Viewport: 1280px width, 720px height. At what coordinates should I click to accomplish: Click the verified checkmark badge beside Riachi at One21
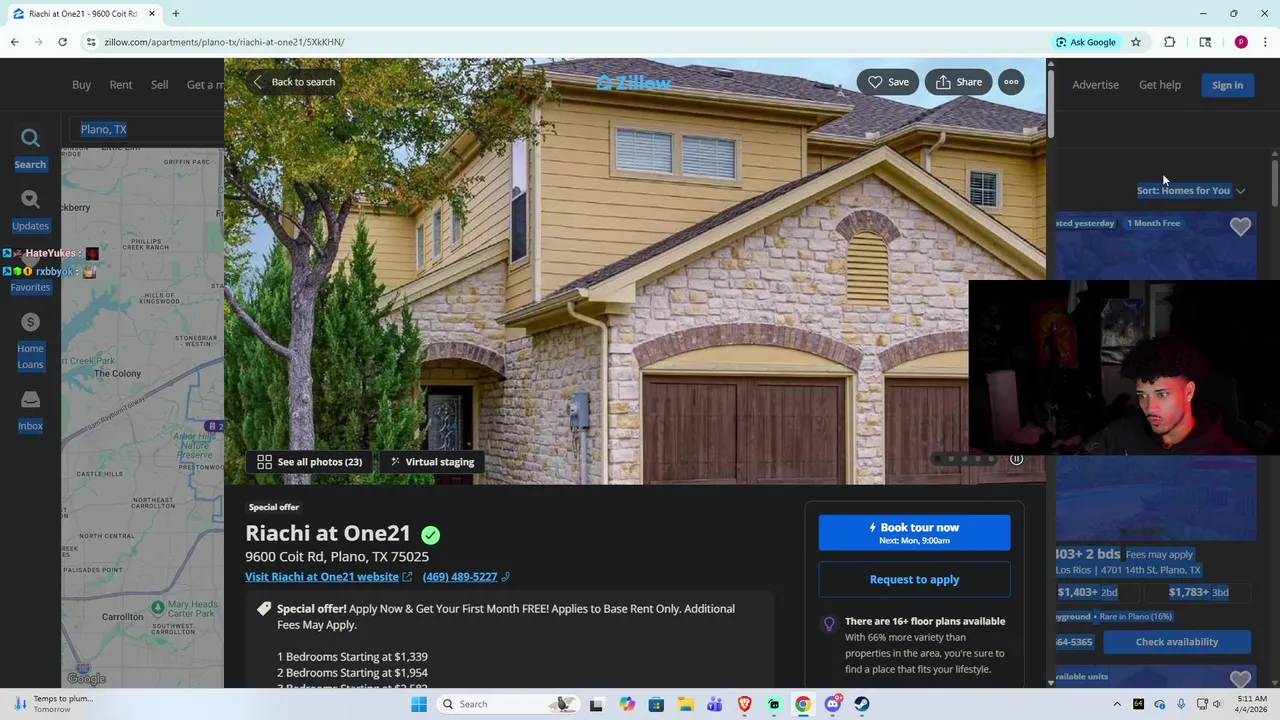[x=430, y=535]
